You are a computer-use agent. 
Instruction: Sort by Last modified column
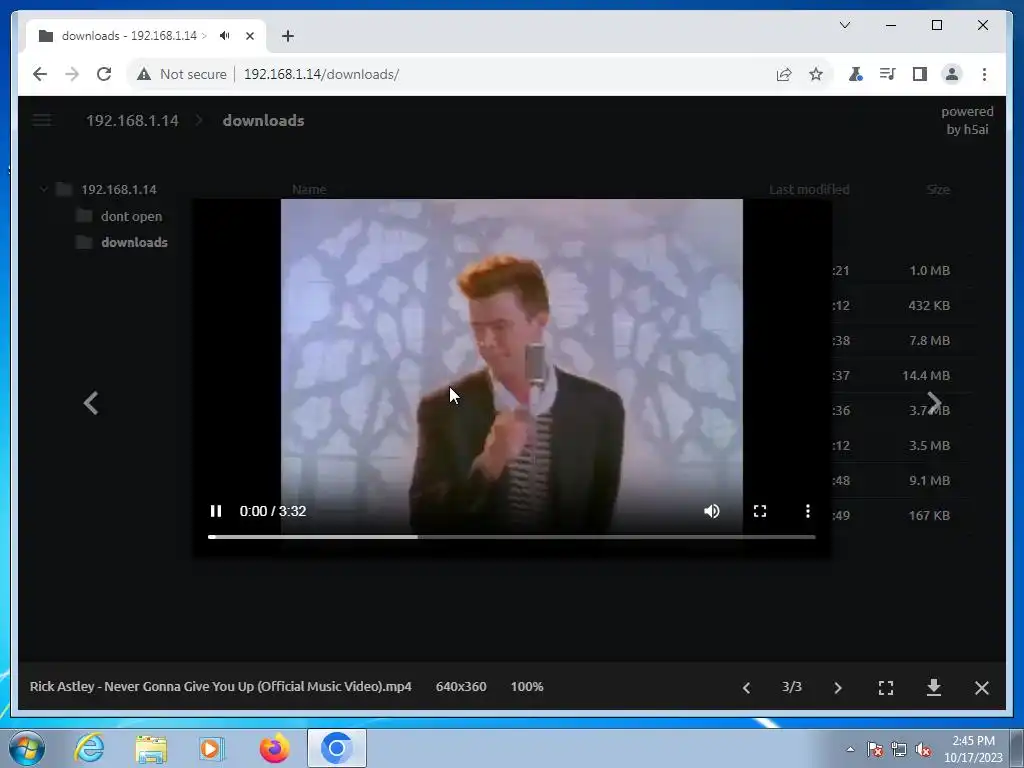pyautogui.click(x=809, y=189)
